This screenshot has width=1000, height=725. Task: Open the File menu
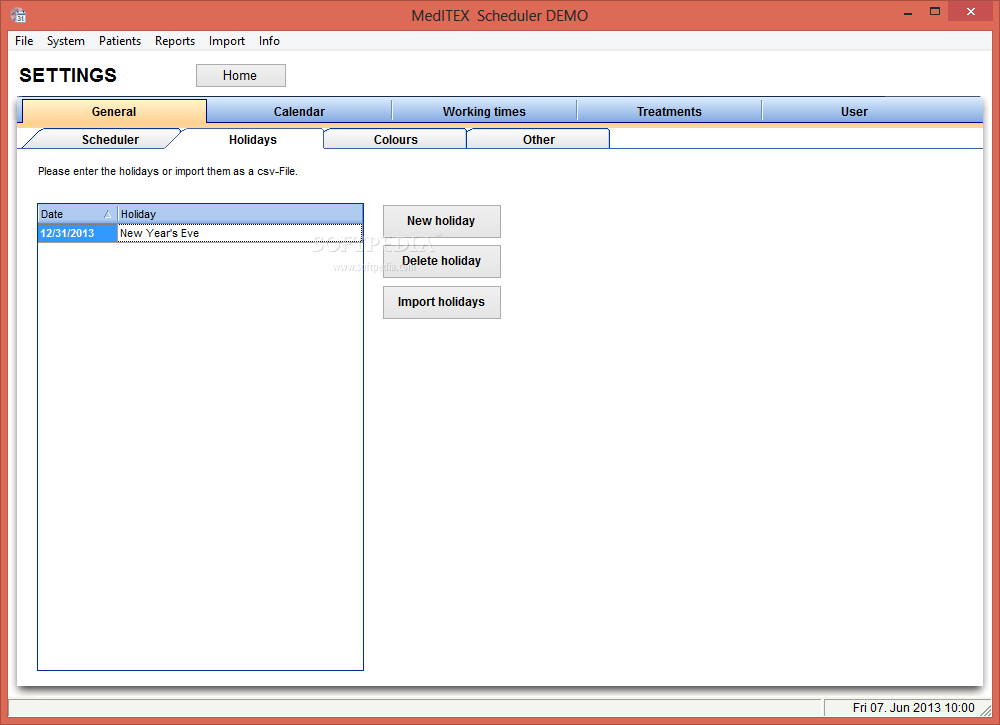tap(24, 41)
